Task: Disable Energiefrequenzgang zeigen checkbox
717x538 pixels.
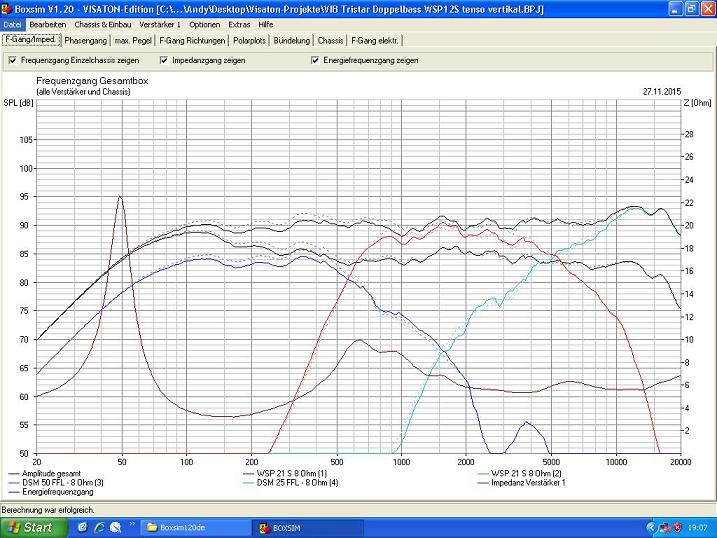Action: [x=315, y=60]
